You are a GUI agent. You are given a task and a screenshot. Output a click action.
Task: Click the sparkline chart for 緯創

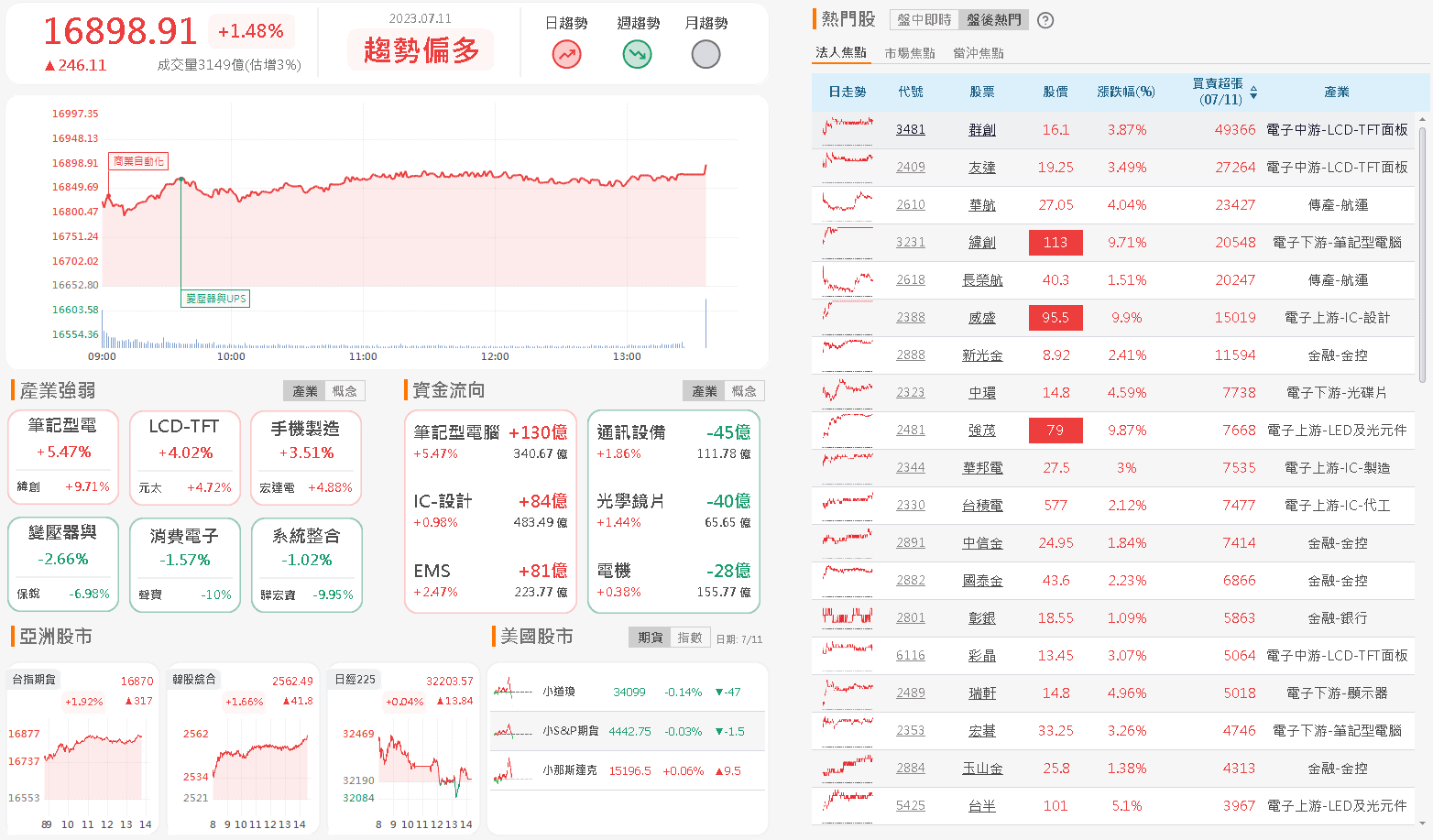coord(848,243)
